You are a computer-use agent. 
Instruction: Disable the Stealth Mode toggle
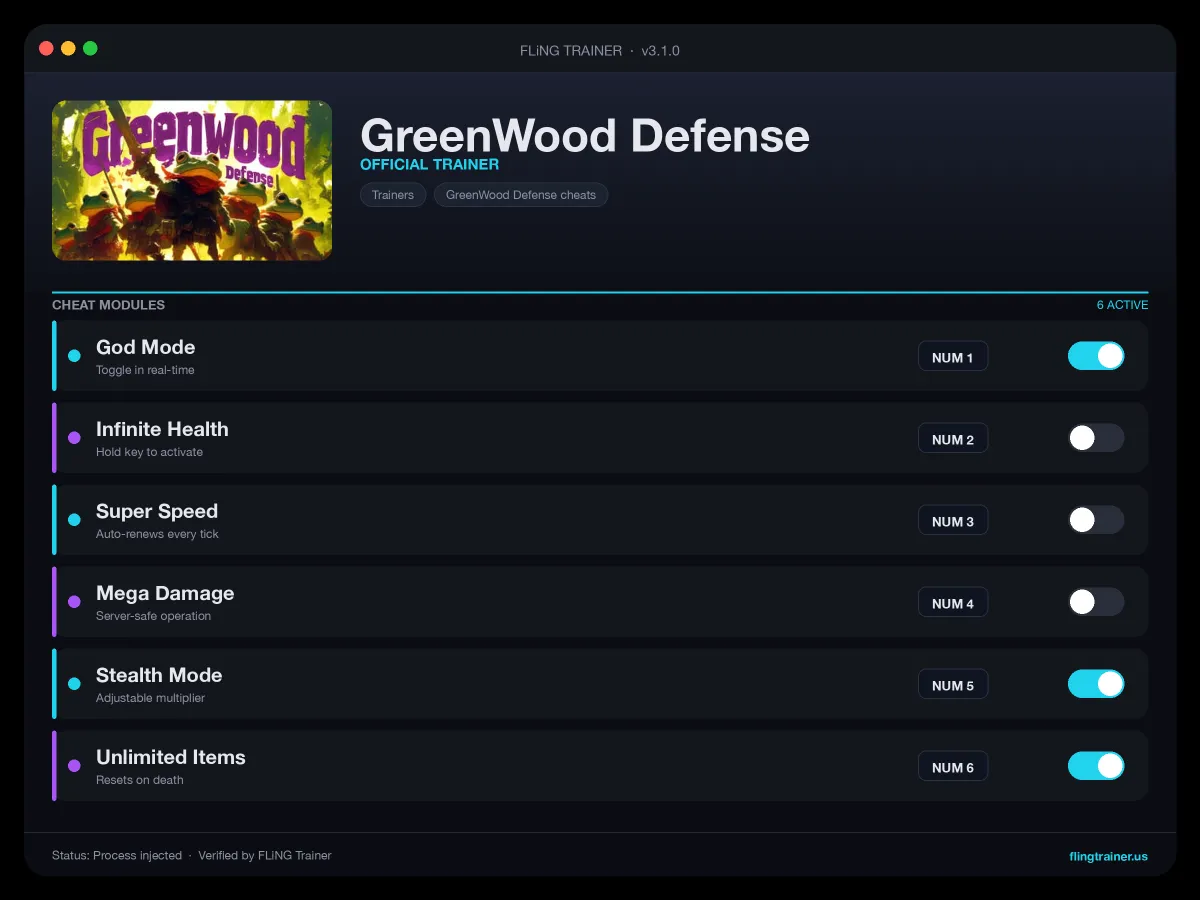[1096, 684]
